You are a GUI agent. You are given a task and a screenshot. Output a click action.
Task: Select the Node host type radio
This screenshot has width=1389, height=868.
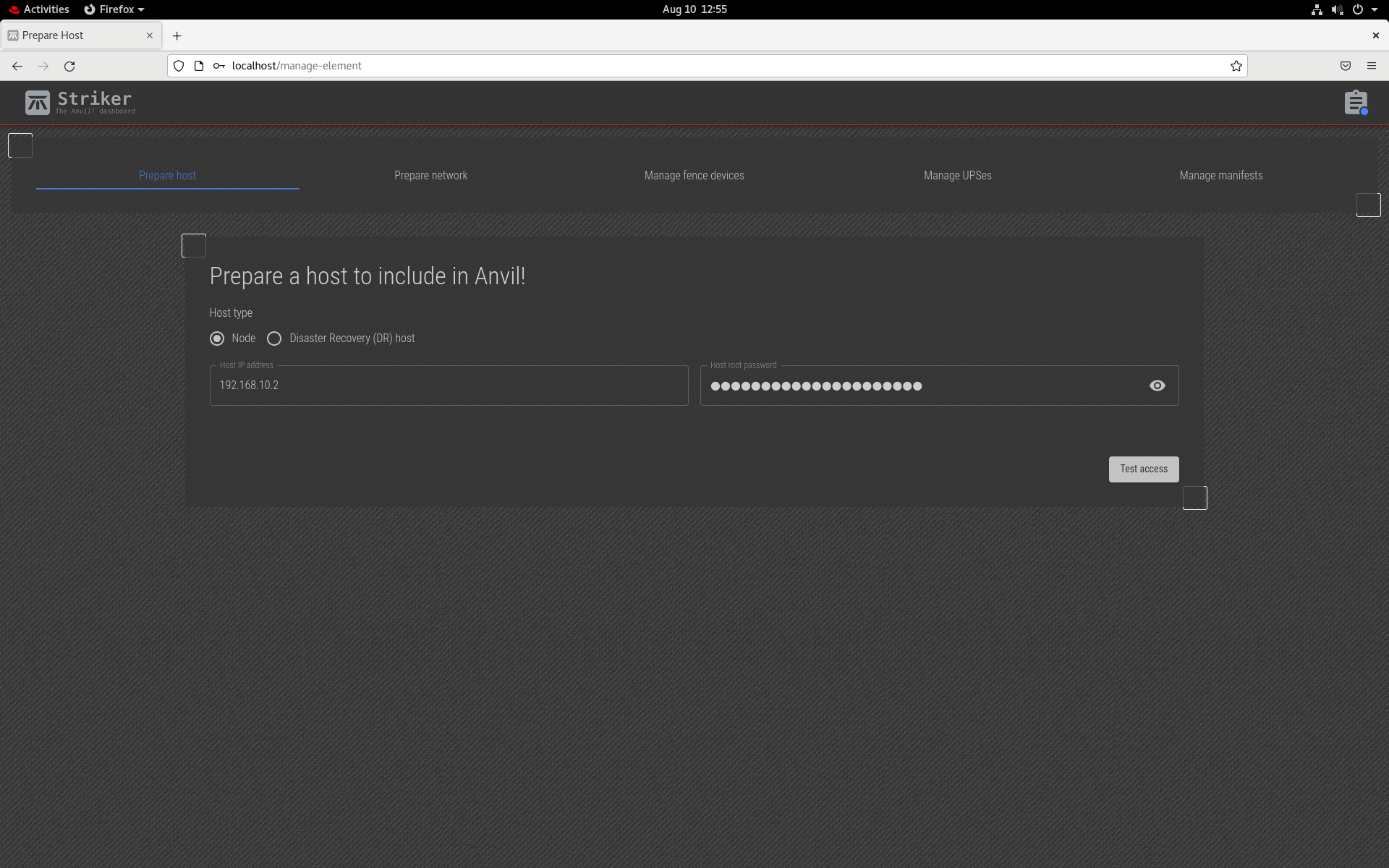coord(217,339)
